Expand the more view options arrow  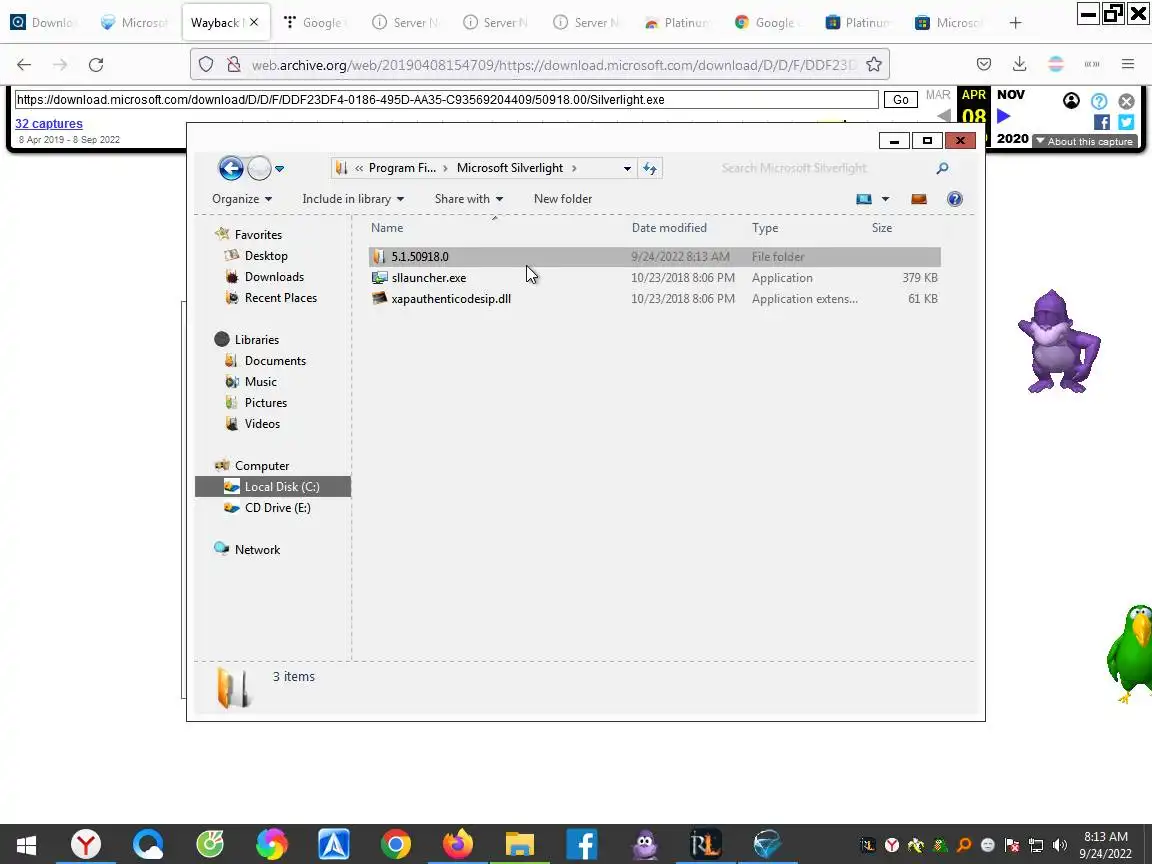click(x=885, y=199)
